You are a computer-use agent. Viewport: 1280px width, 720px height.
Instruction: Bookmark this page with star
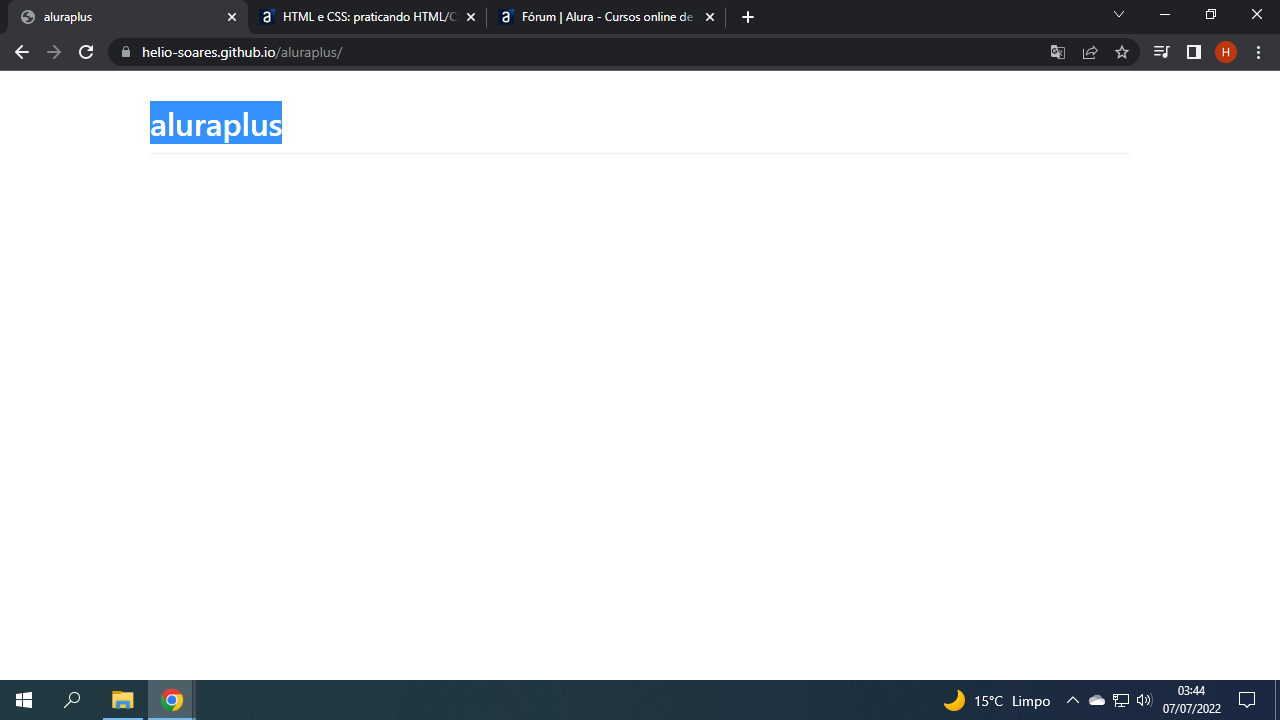pyautogui.click(x=1122, y=52)
